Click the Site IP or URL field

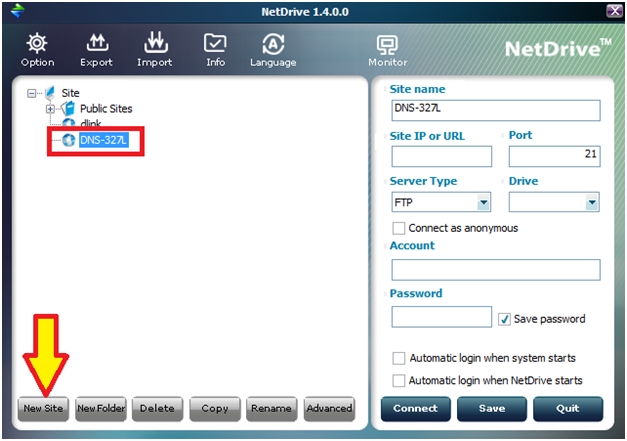(x=441, y=156)
